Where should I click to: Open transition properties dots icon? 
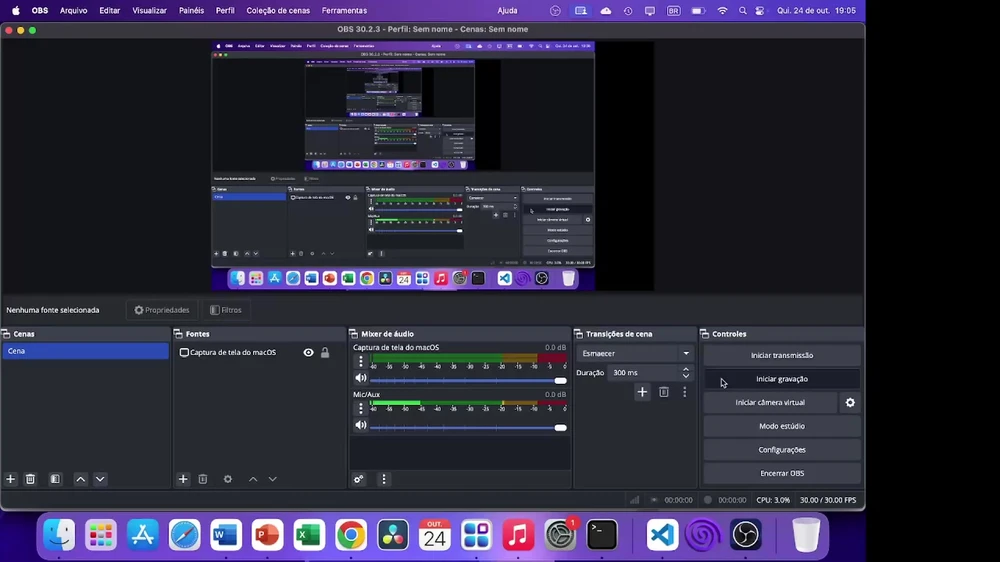(685, 392)
